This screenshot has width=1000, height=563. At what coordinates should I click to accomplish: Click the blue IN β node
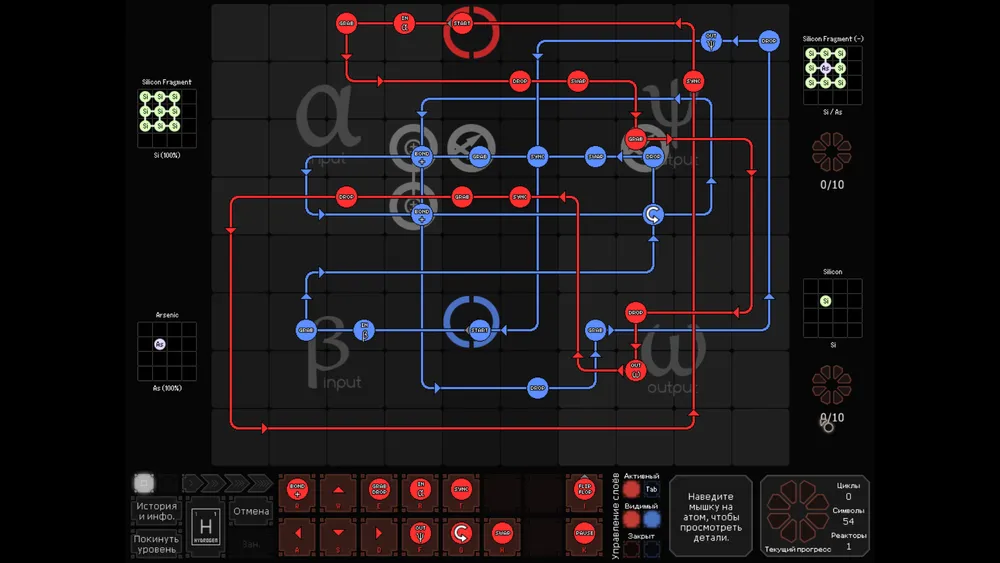[364, 330]
